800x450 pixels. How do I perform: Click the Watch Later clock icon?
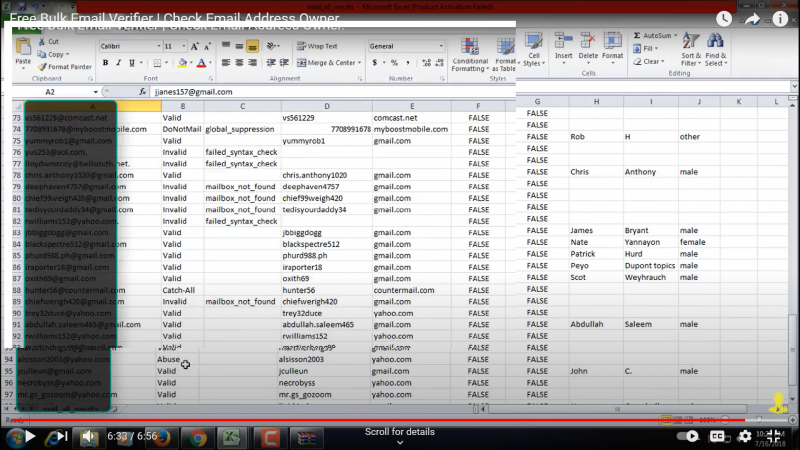pos(724,19)
